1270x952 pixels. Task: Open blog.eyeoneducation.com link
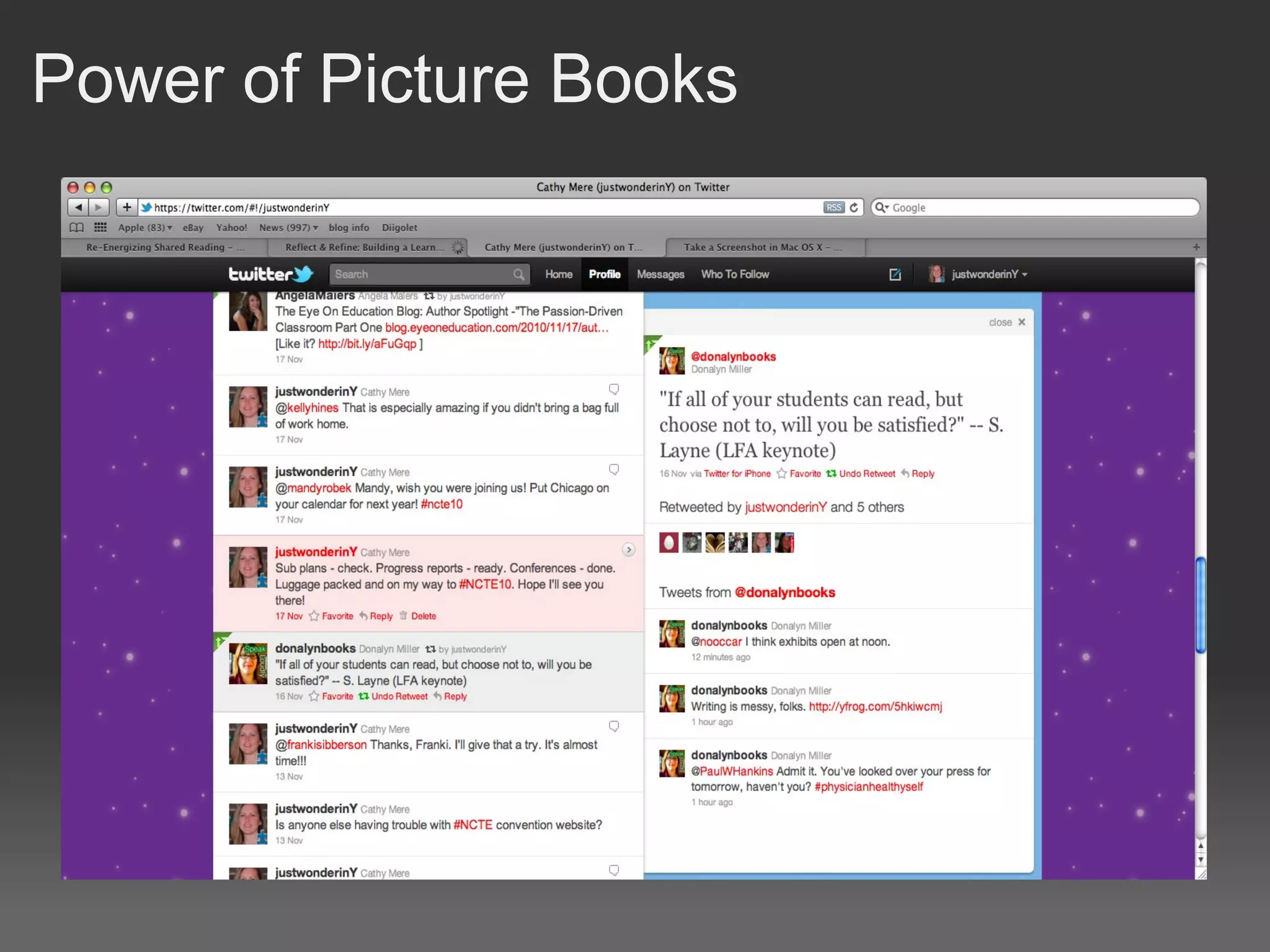coord(497,327)
